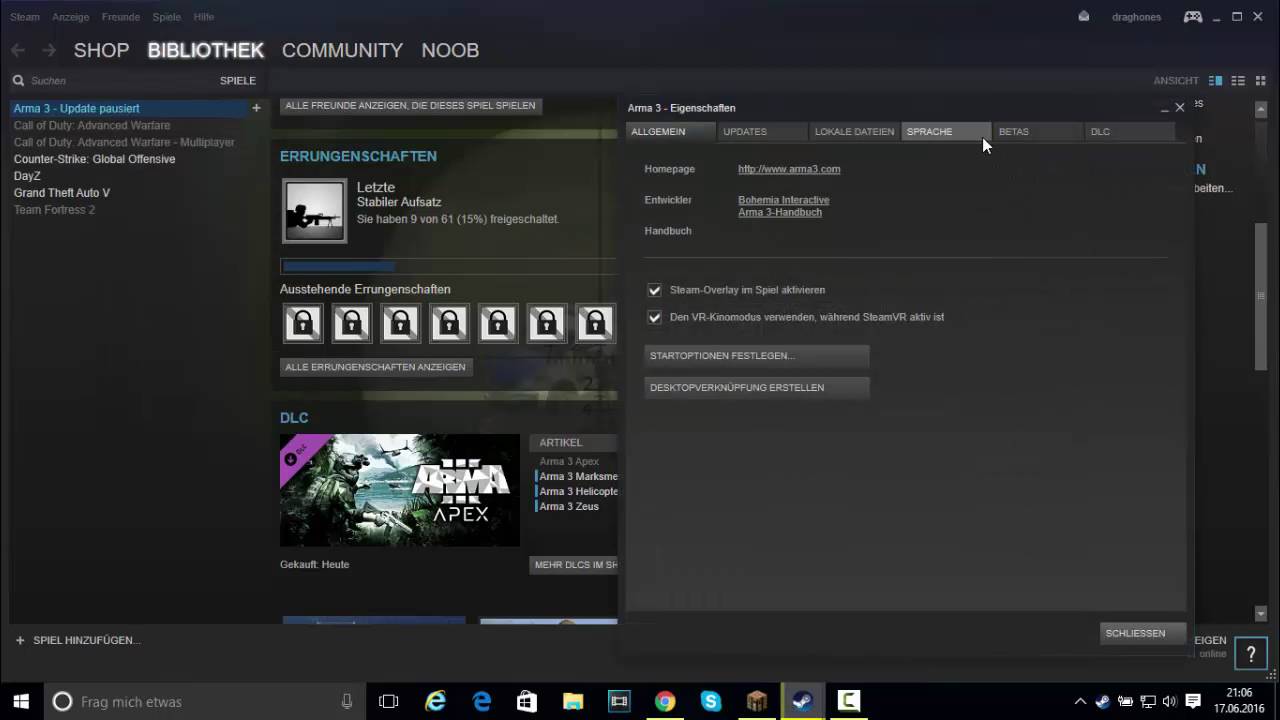Open the Arma 3-Handbuch link

(x=780, y=212)
